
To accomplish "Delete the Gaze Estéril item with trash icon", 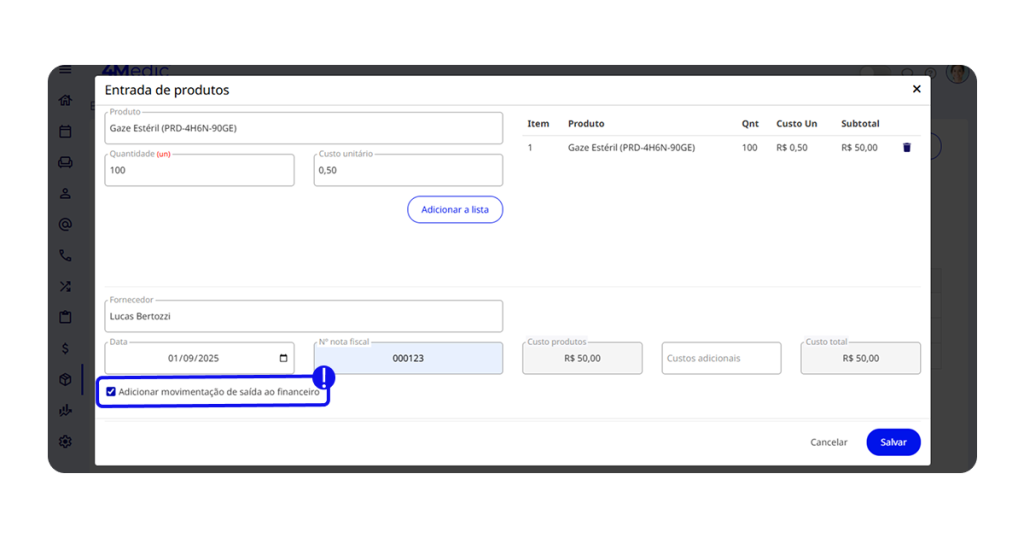I will [x=907, y=148].
